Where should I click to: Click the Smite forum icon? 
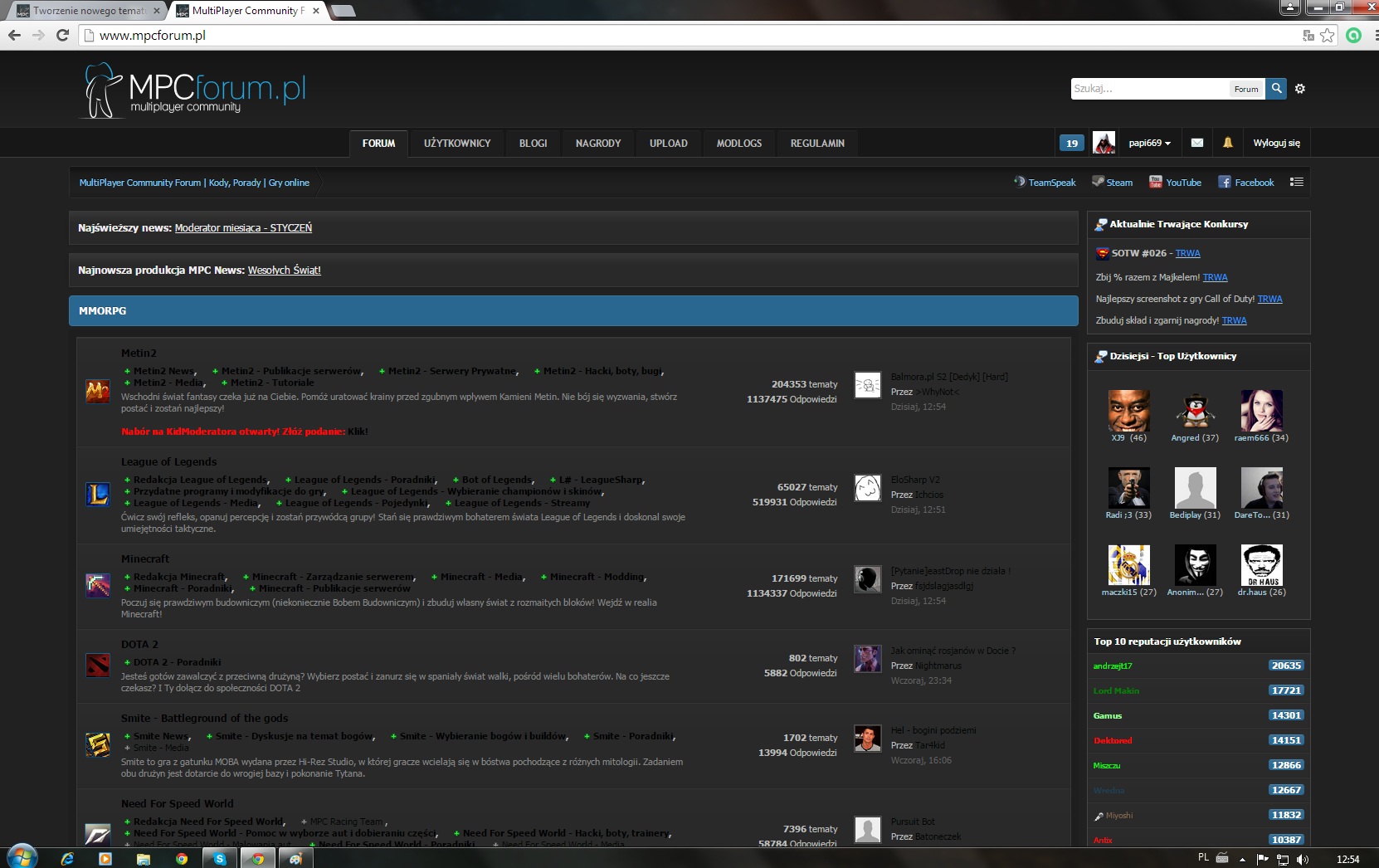(98, 744)
